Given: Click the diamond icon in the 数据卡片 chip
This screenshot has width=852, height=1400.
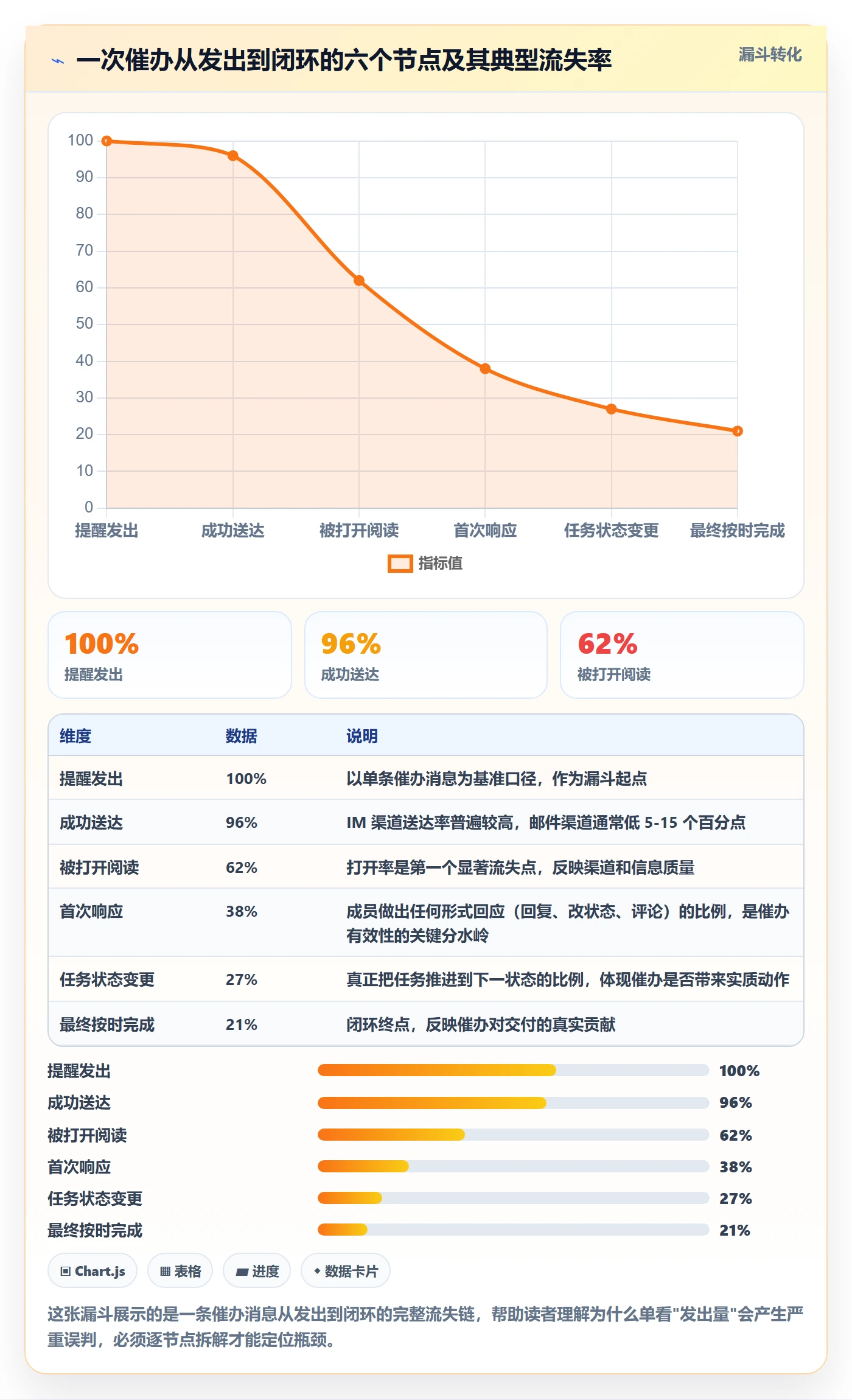Looking at the screenshot, I should (x=317, y=1271).
